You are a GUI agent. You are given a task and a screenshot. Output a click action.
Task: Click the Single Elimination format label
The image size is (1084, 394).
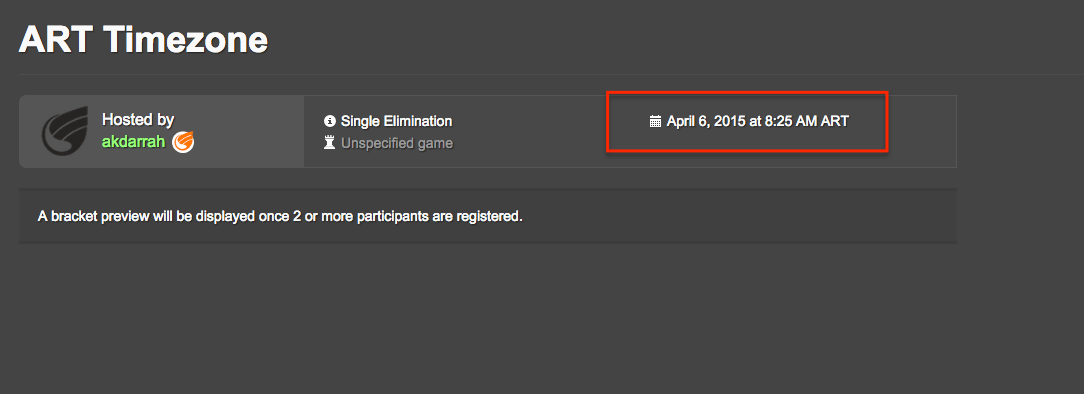point(396,122)
